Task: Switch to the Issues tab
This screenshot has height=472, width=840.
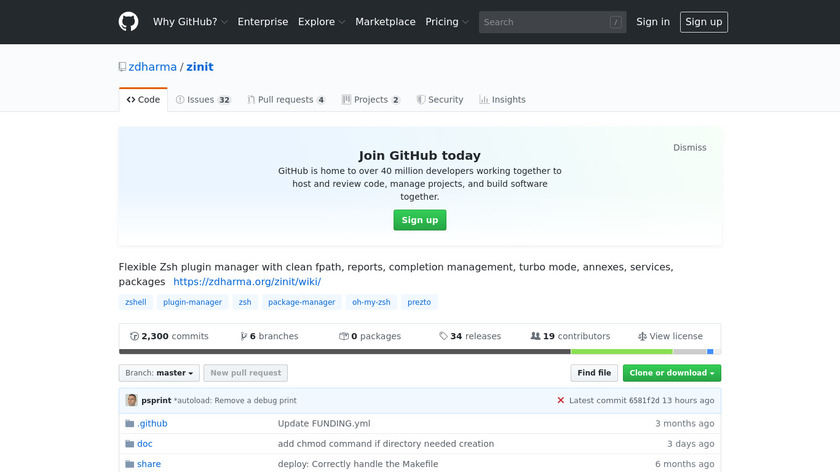Action: tap(203, 100)
